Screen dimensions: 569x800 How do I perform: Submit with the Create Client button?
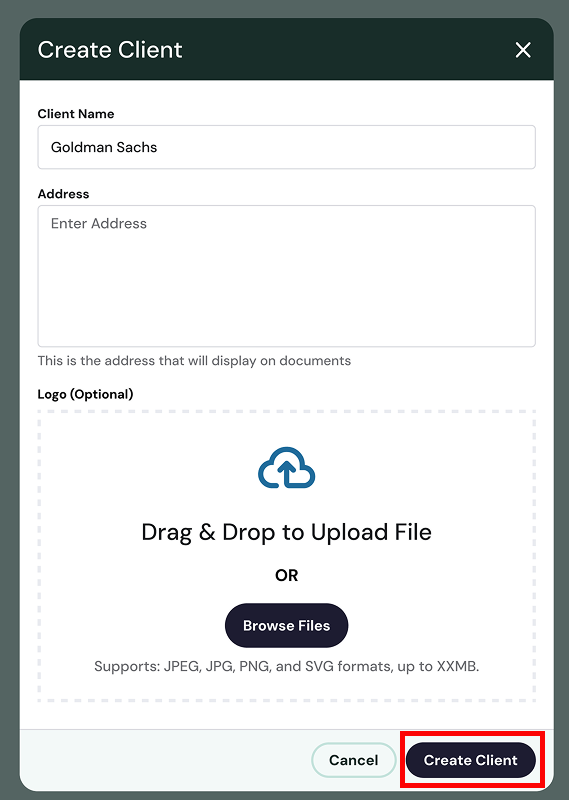point(471,760)
